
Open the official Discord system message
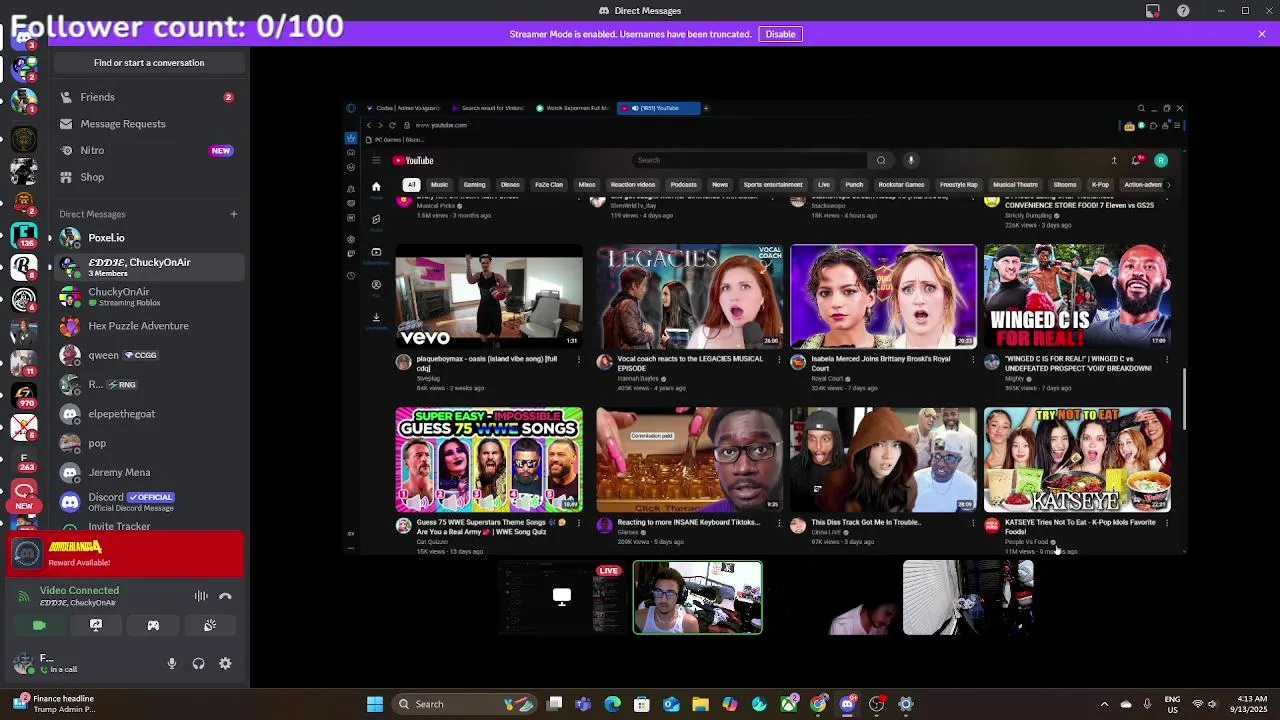(x=149, y=501)
